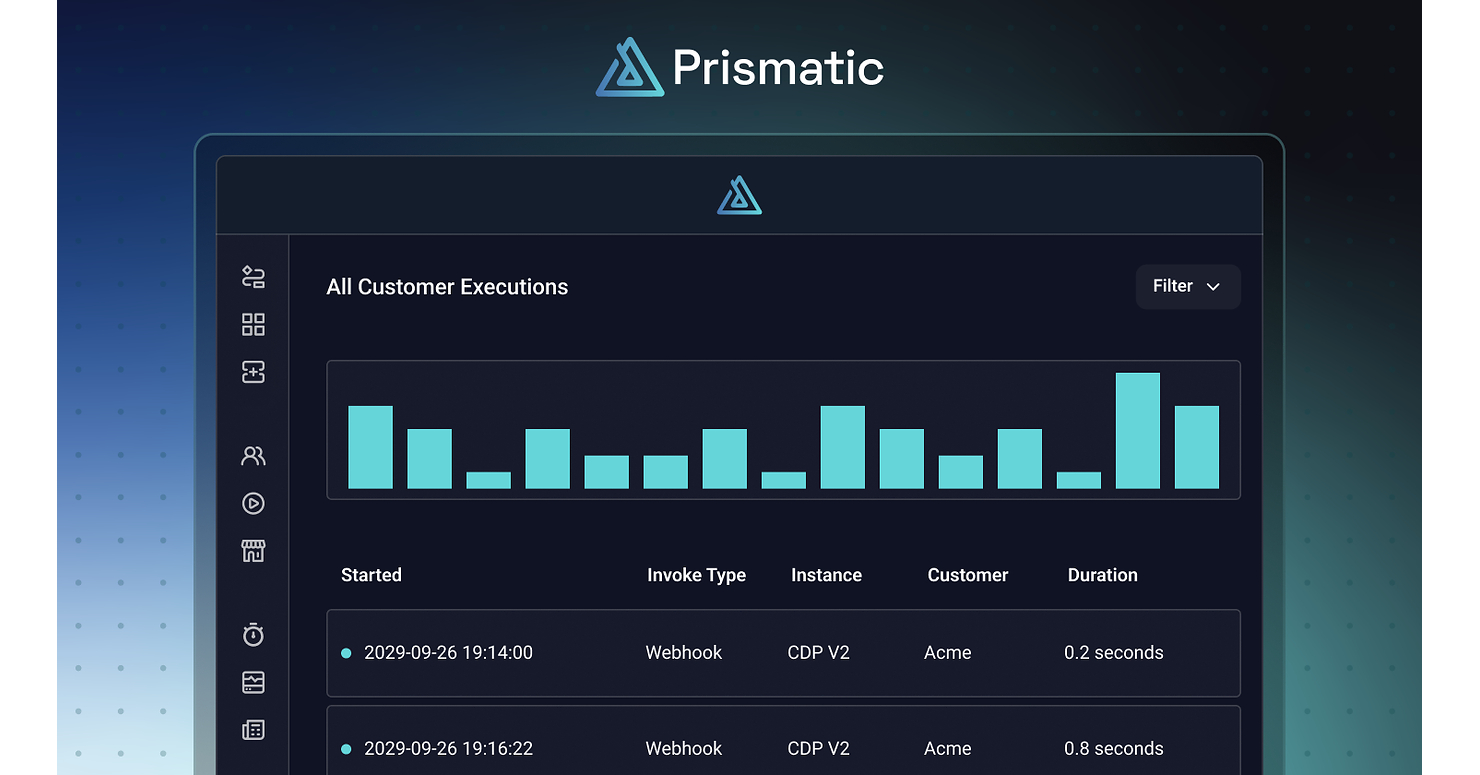Select the newspaper logs icon in the sidebar
This screenshot has height=775, width=1480.
[253, 730]
